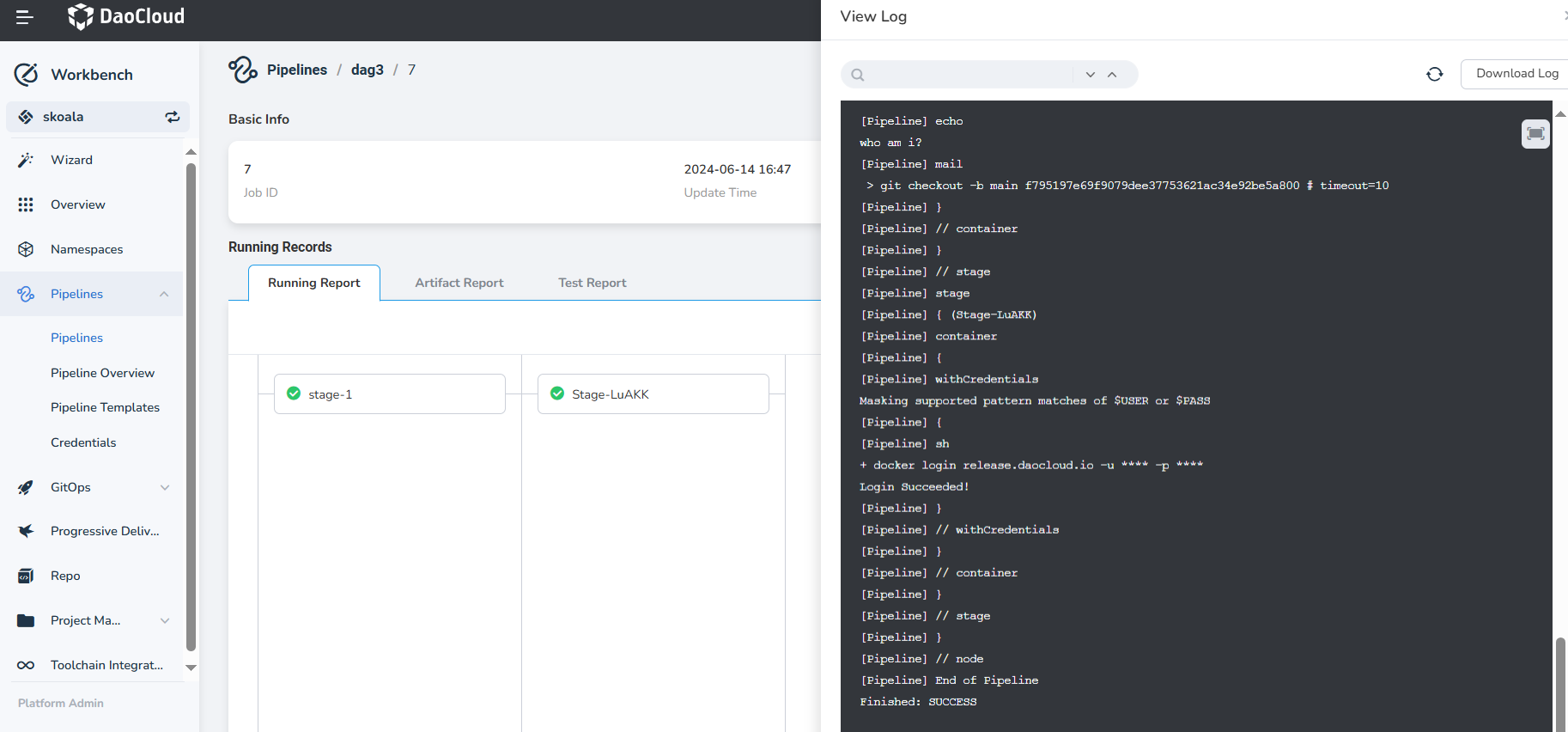This screenshot has width=1568, height=732.
Task: Click the Download Log button
Action: (1516, 74)
